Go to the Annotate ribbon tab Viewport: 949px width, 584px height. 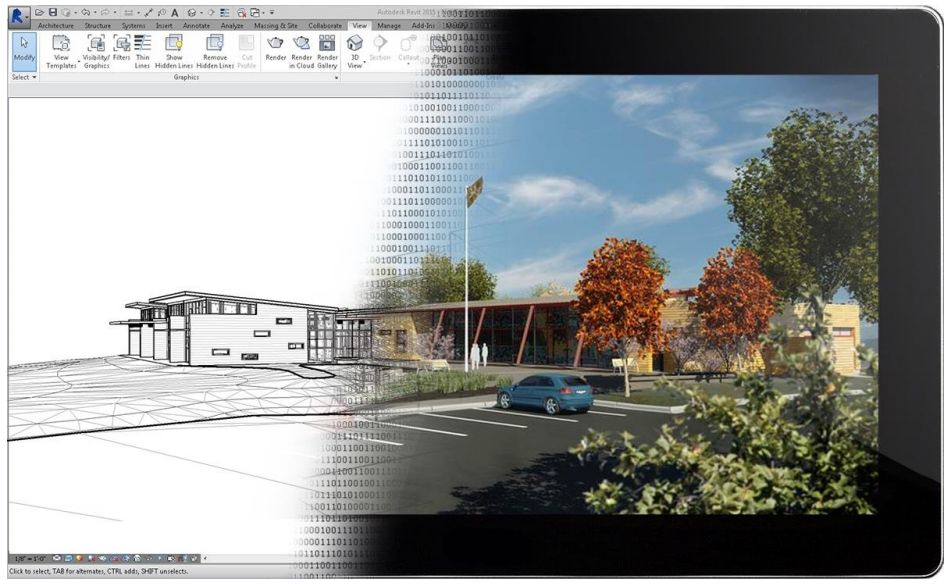pos(196,26)
